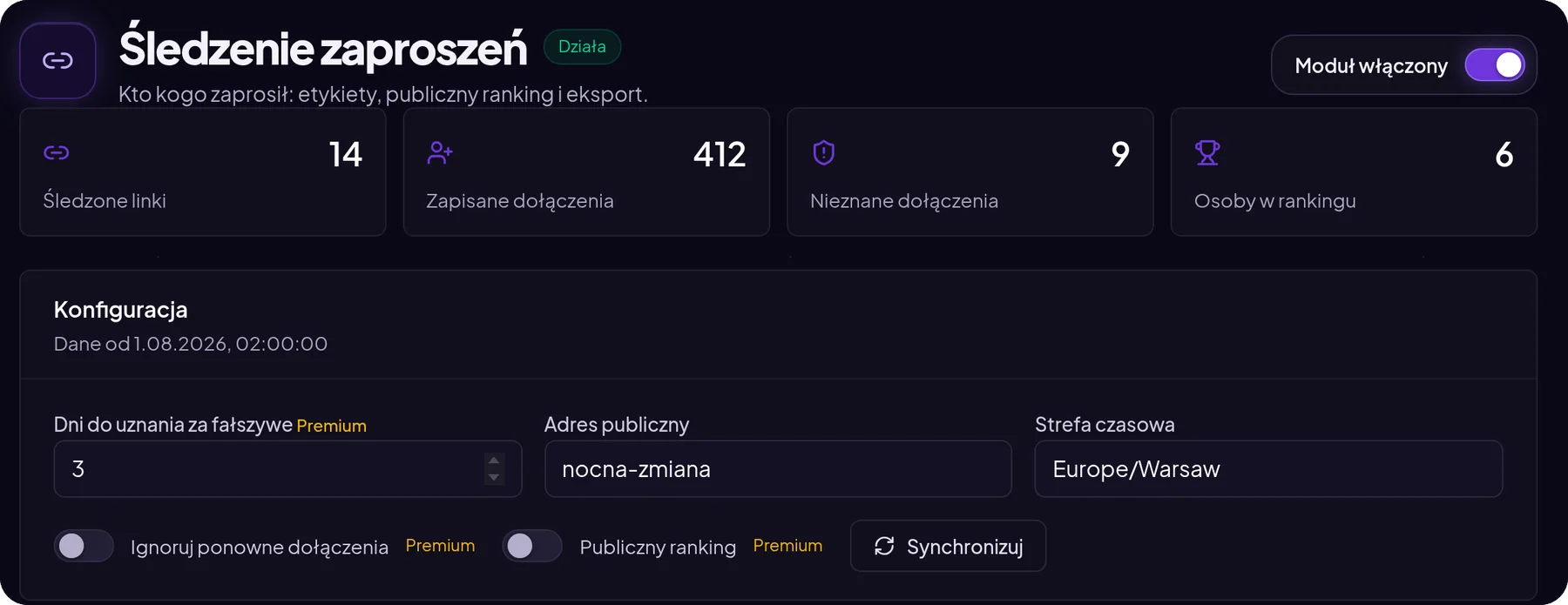This screenshot has height=605, width=1568.
Task: Open the Strefa czasowa Europe/Warsaw field
Action: point(1268,469)
